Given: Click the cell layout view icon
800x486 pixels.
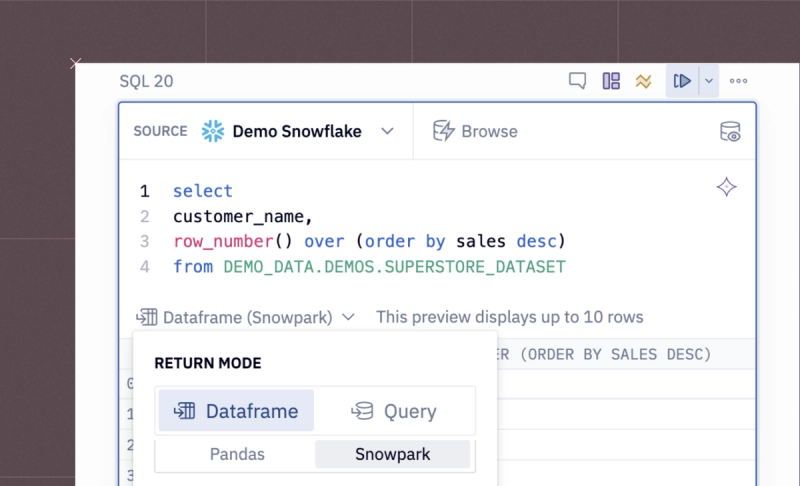Looking at the screenshot, I should coord(611,81).
